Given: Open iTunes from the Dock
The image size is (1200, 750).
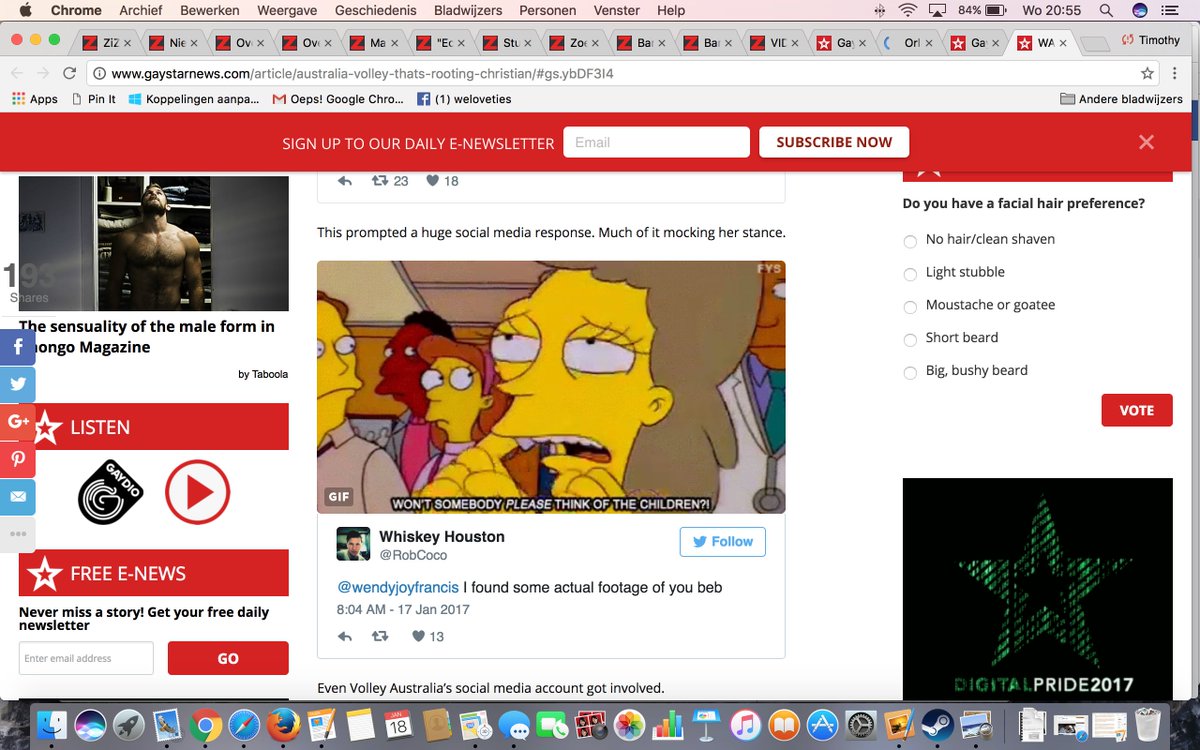Looking at the screenshot, I should tap(745, 724).
